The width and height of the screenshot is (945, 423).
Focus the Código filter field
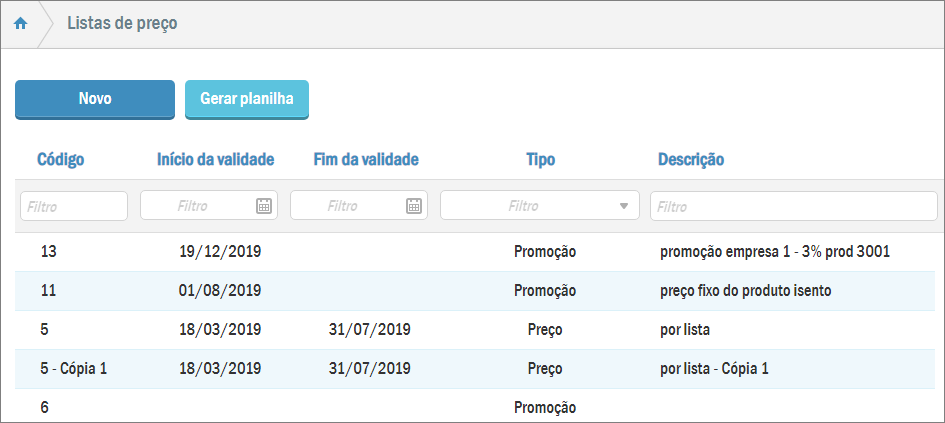(74, 206)
